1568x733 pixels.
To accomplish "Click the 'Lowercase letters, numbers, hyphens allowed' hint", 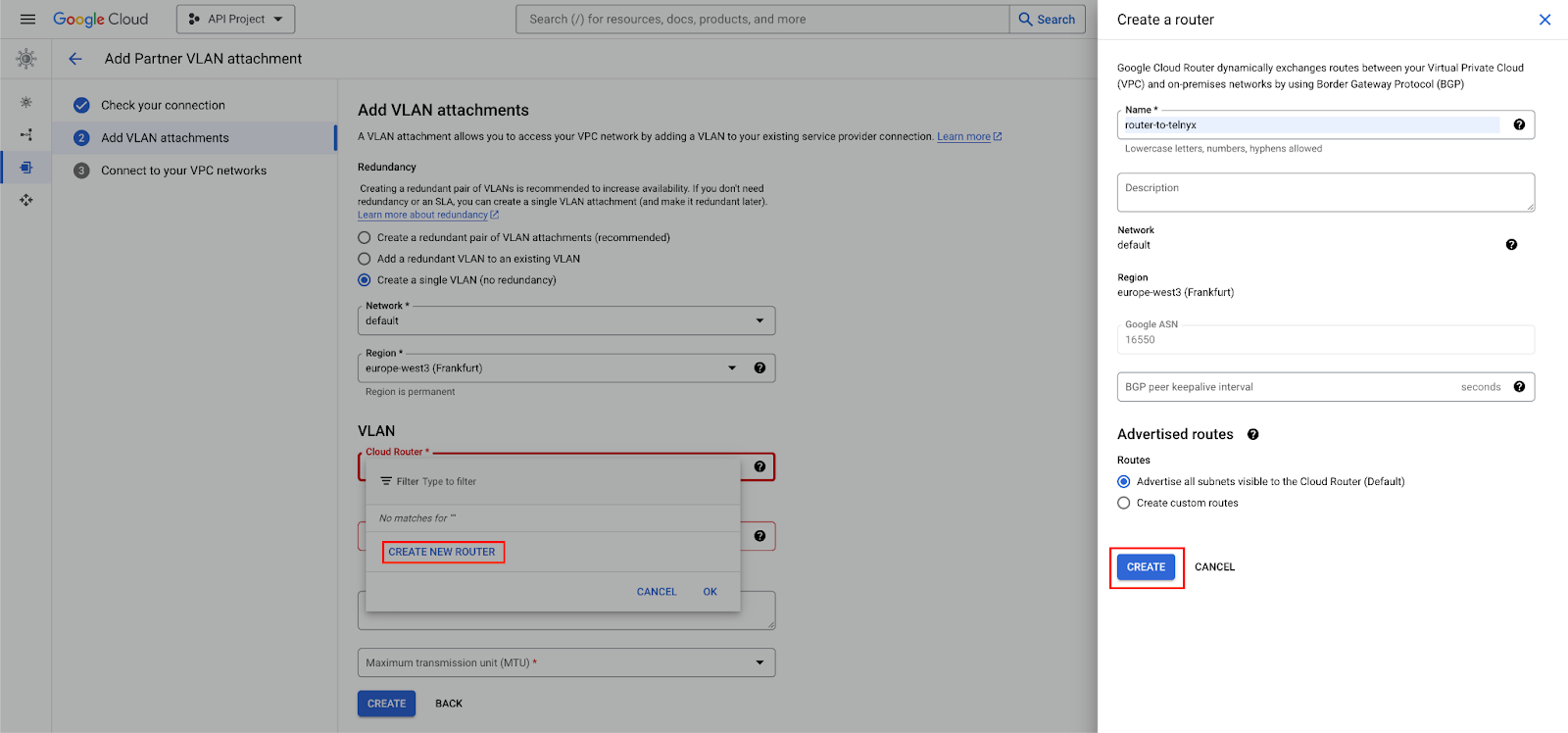I will (x=1223, y=149).
